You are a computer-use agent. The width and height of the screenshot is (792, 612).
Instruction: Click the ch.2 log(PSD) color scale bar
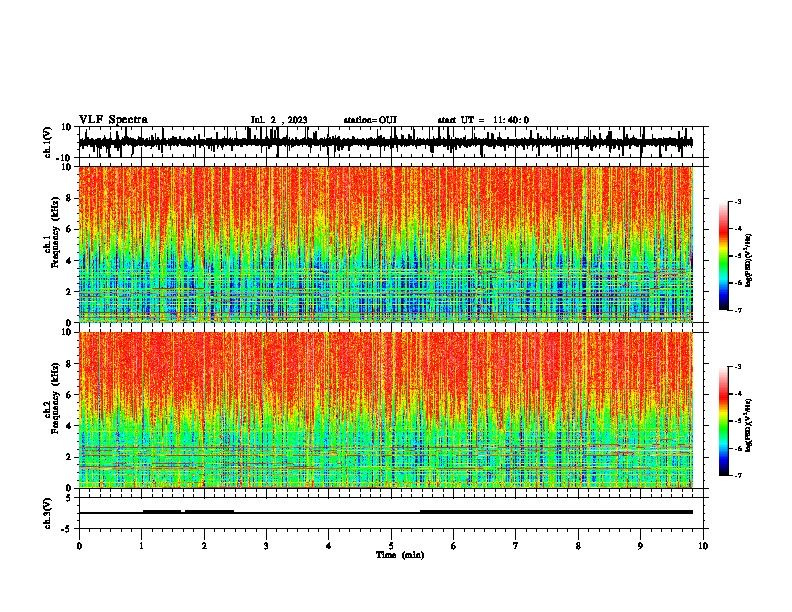723,421
